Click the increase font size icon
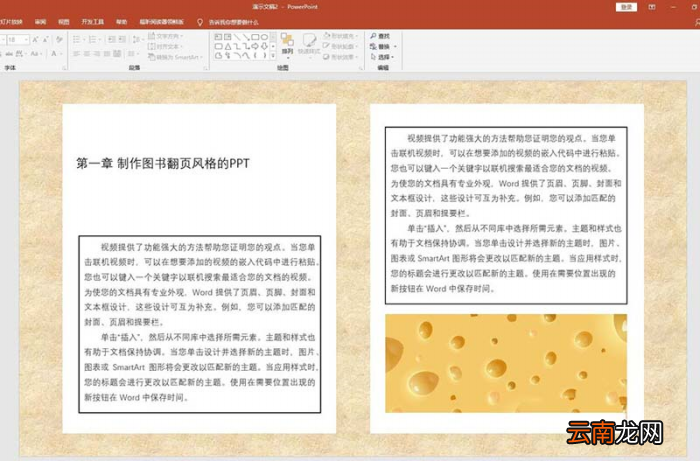Screen dimensions: 700x461 coord(35,40)
